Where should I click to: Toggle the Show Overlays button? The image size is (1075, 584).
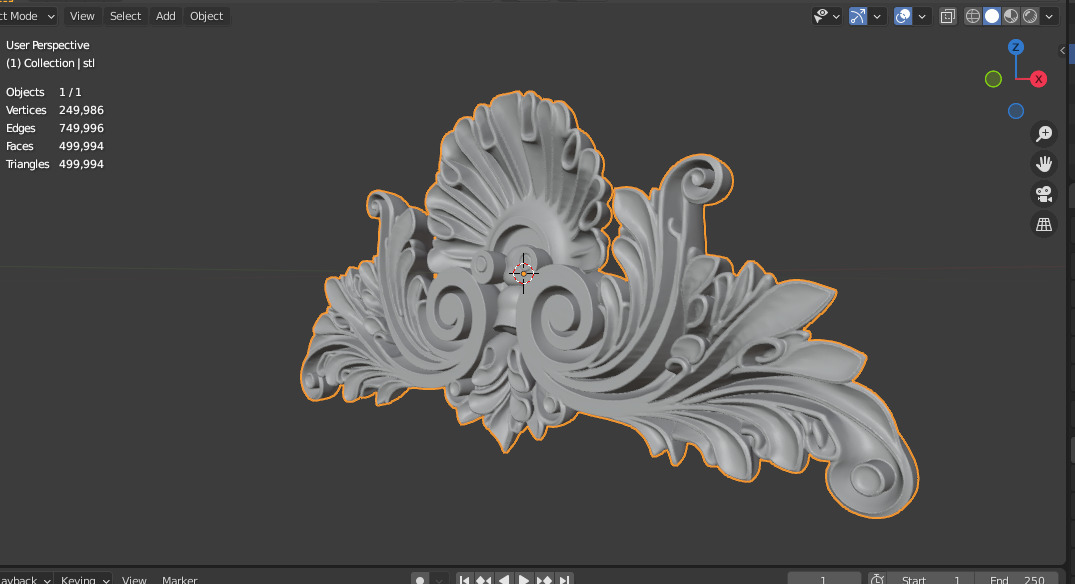tap(903, 16)
